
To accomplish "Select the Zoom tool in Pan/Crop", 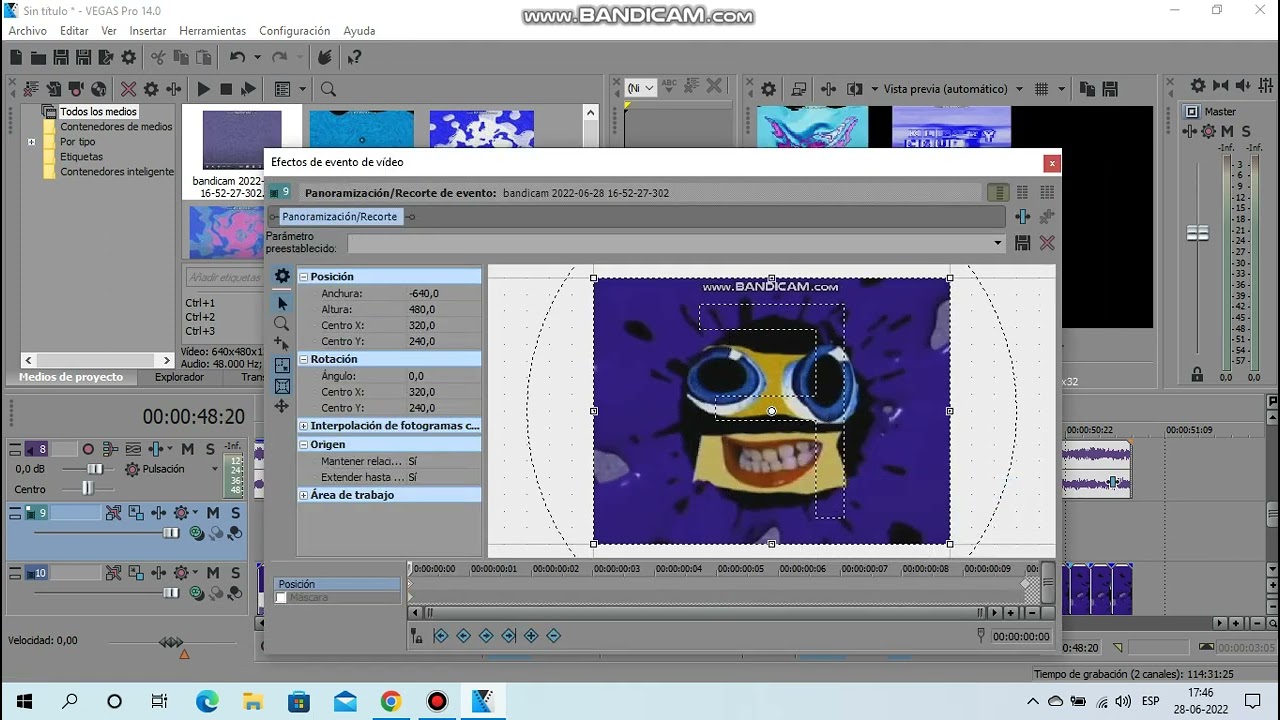I will [x=282, y=324].
